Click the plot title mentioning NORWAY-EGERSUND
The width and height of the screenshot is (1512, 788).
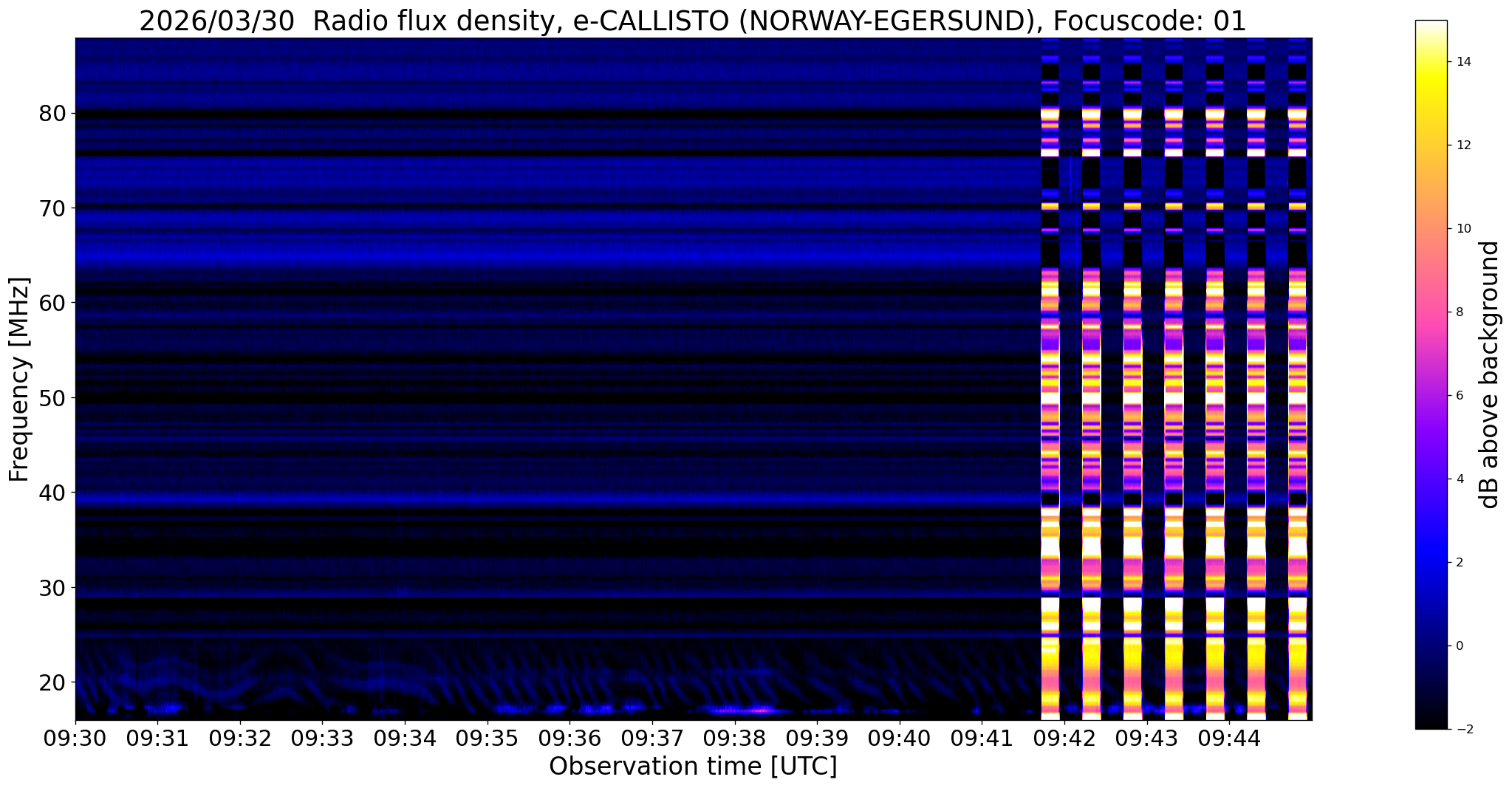point(693,21)
